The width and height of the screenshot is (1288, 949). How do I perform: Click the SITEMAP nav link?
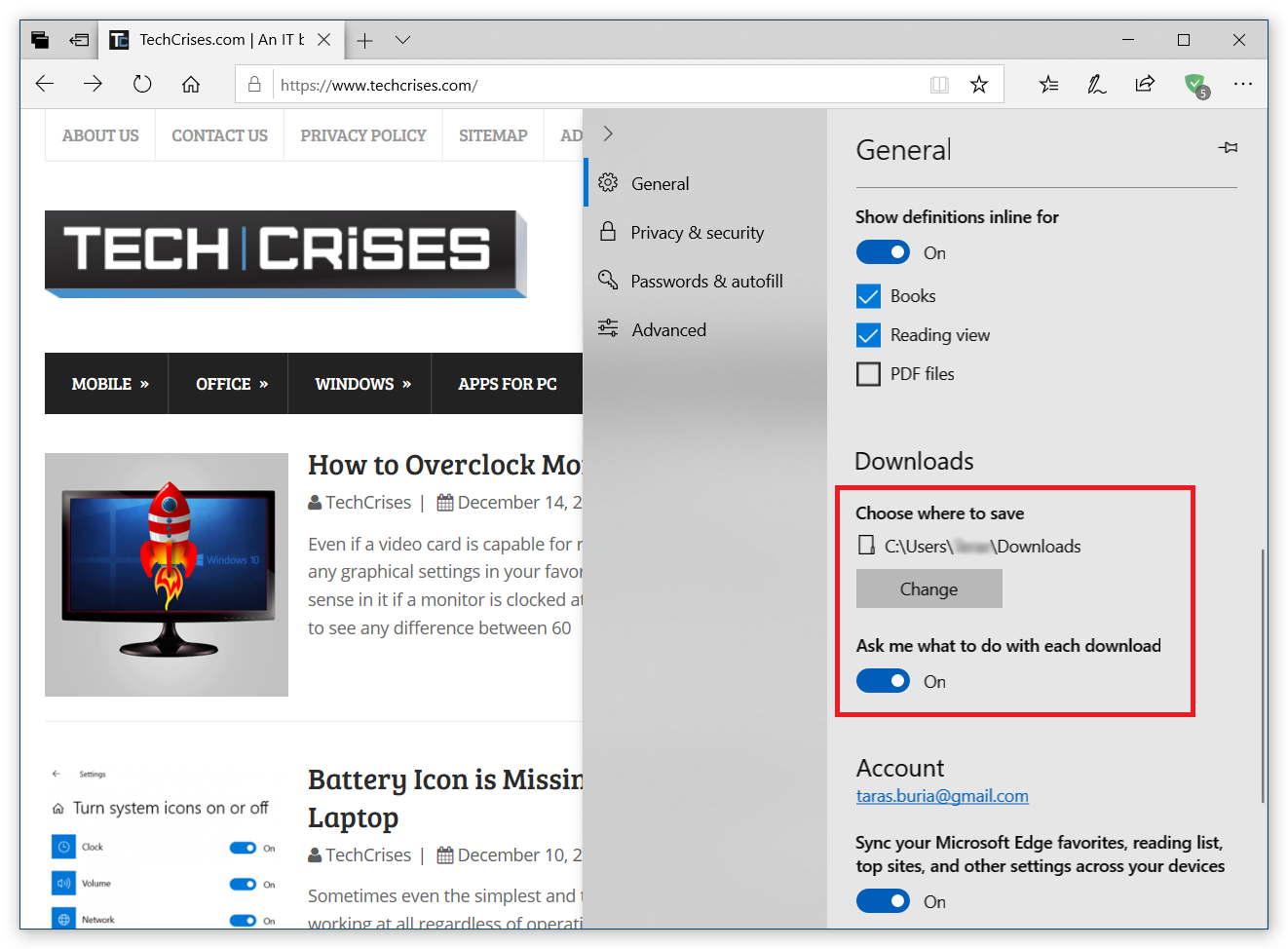(493, 135)
